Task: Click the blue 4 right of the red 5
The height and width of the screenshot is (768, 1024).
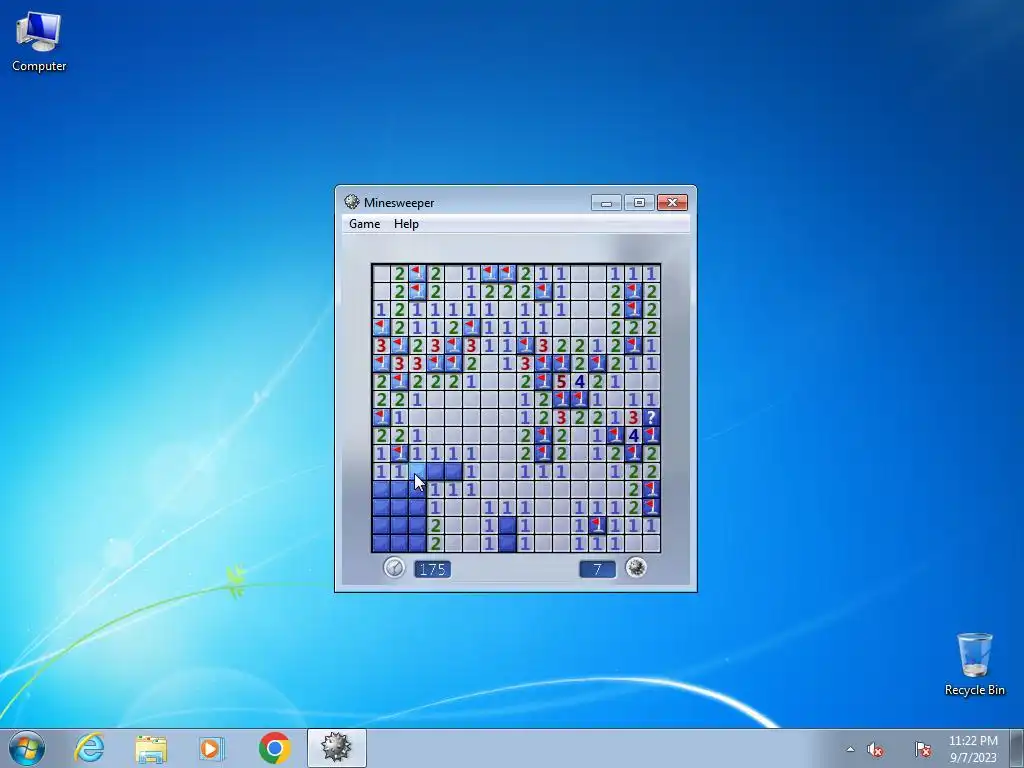Action: pyautogui.click(x=579, y=381)
